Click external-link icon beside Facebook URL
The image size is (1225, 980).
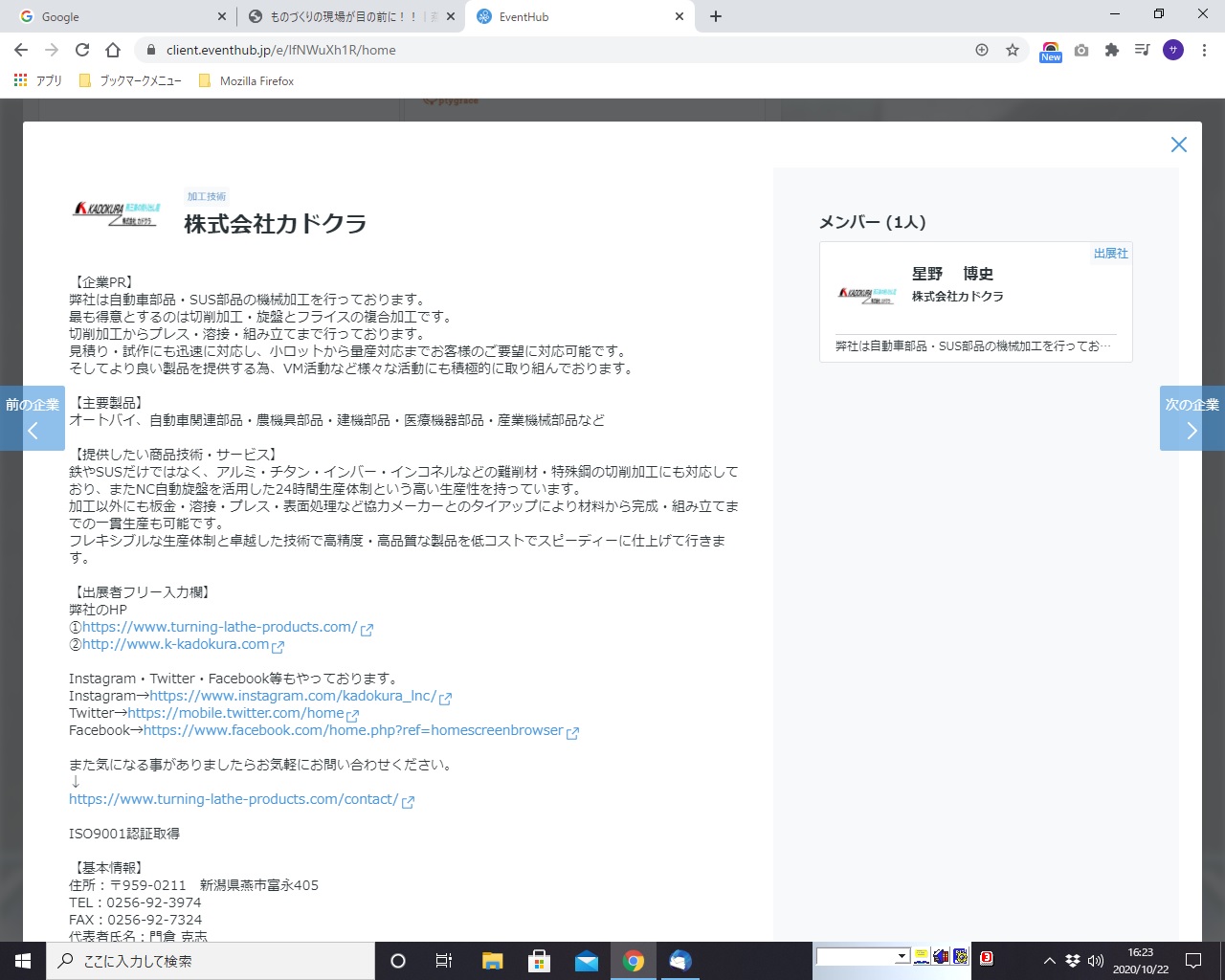click(572, 733)
